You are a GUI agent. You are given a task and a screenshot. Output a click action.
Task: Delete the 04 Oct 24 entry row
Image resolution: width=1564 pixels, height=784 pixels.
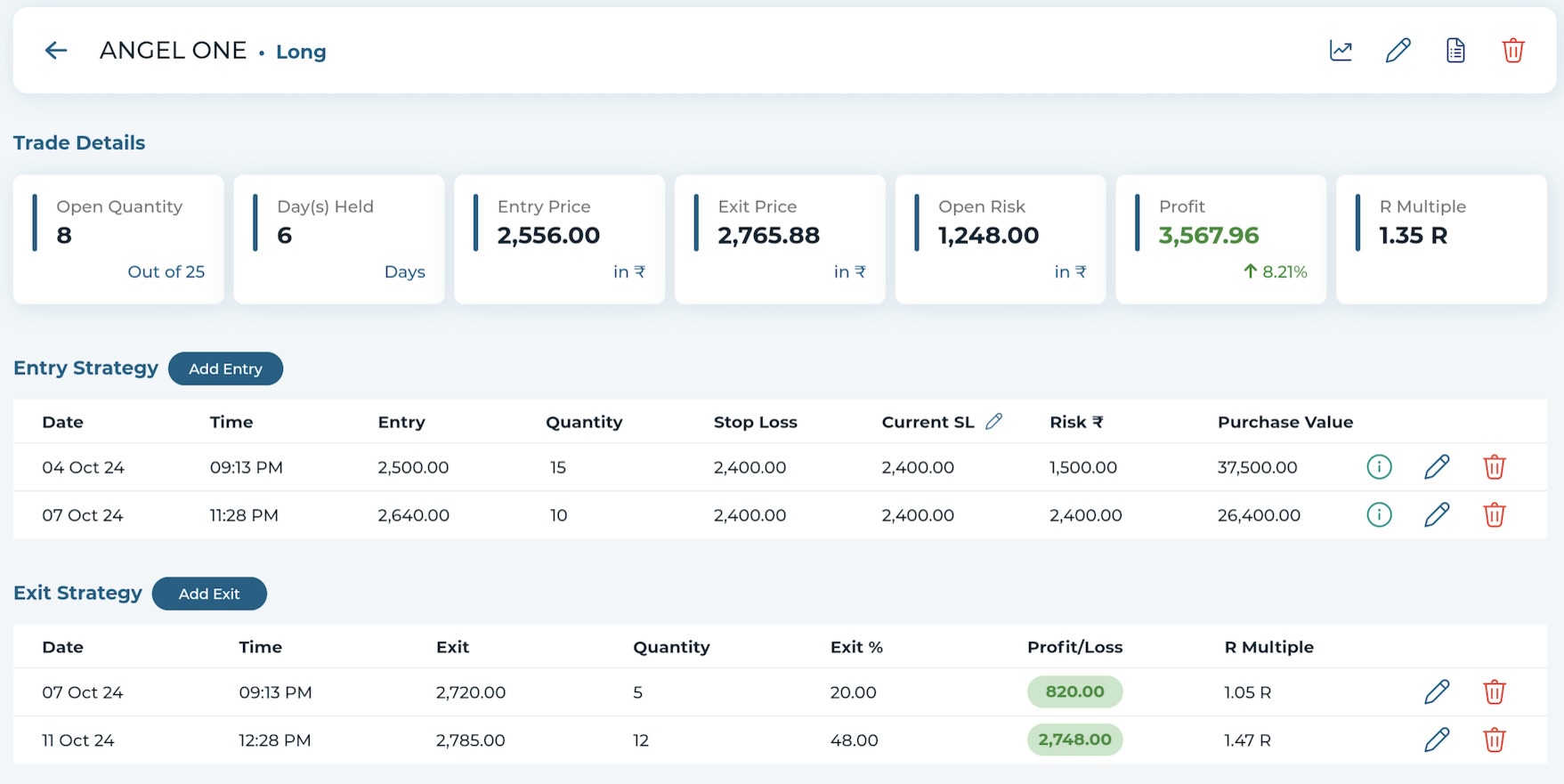tap(1495, 466)
